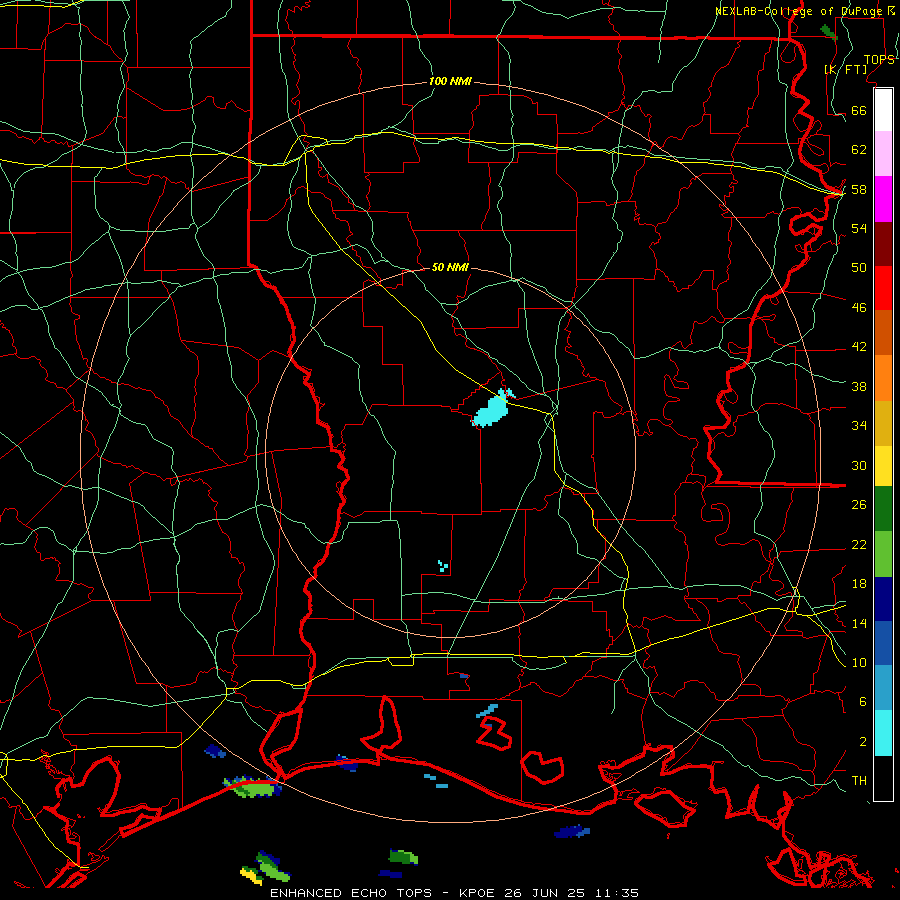Click the "18" legend value

[x=859, y=584]
